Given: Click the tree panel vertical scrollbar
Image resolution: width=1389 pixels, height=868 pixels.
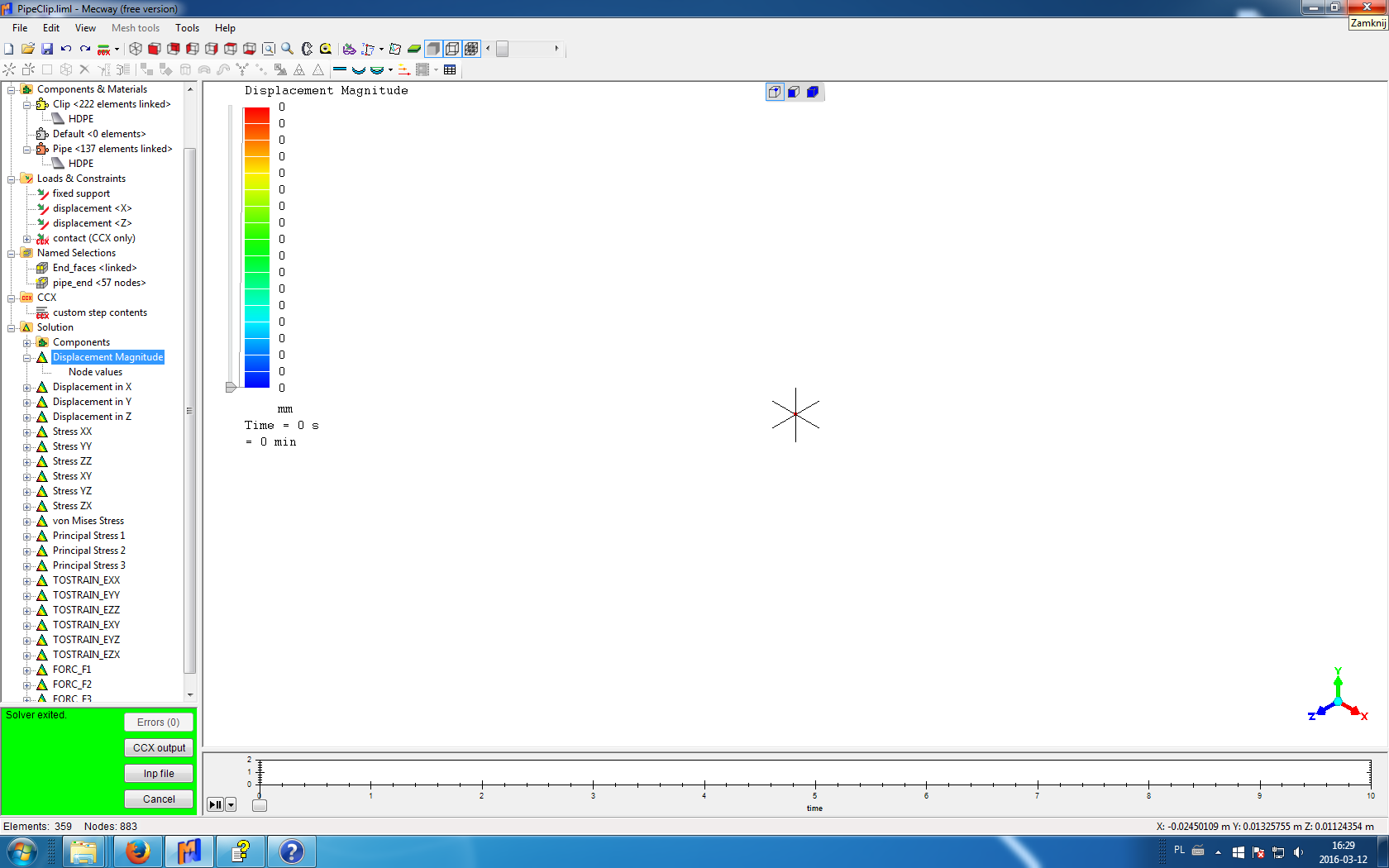Looking at the screenshot, I should 189,410.
